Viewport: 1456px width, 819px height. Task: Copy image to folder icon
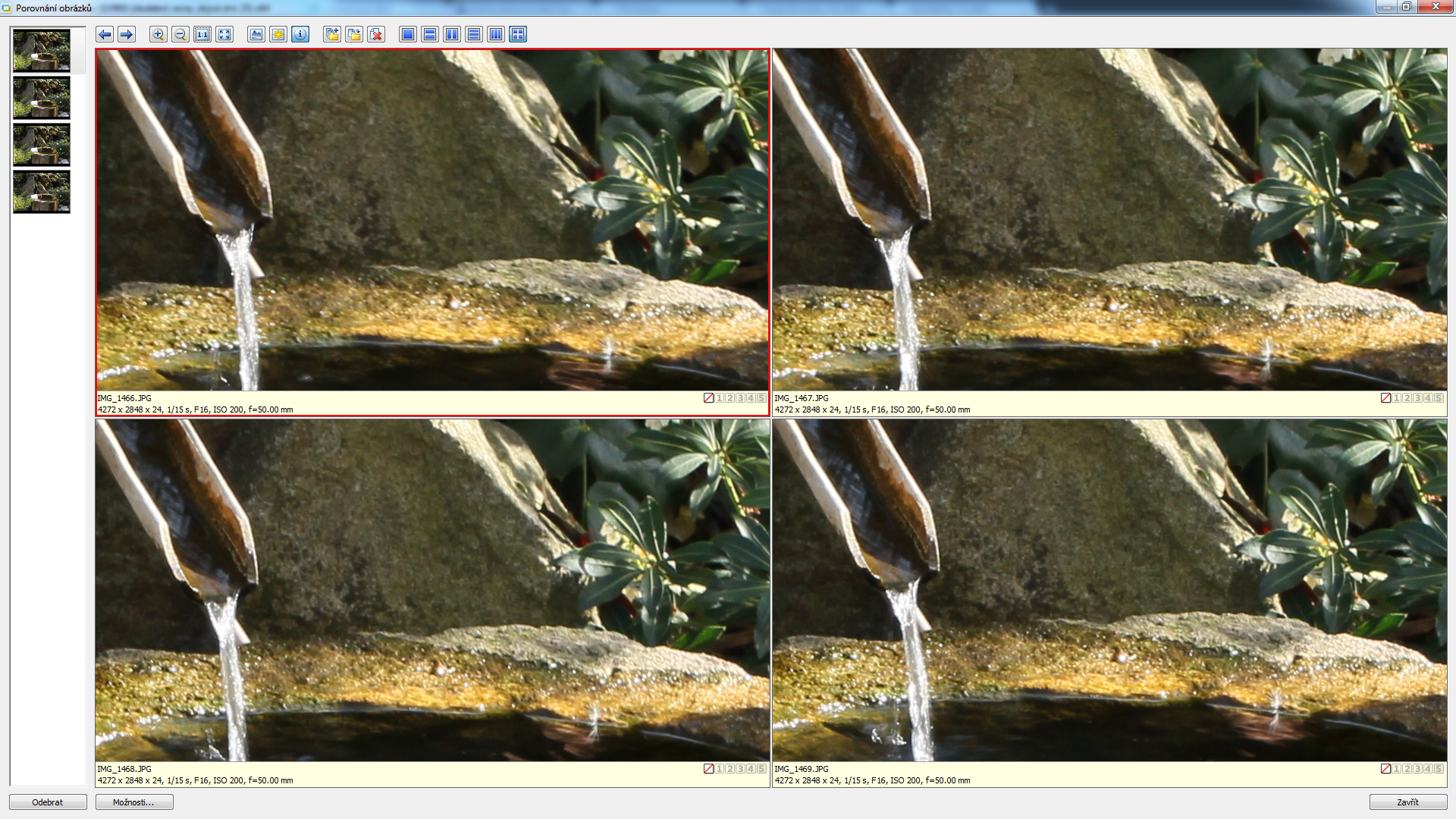click(x=332, y=34)
